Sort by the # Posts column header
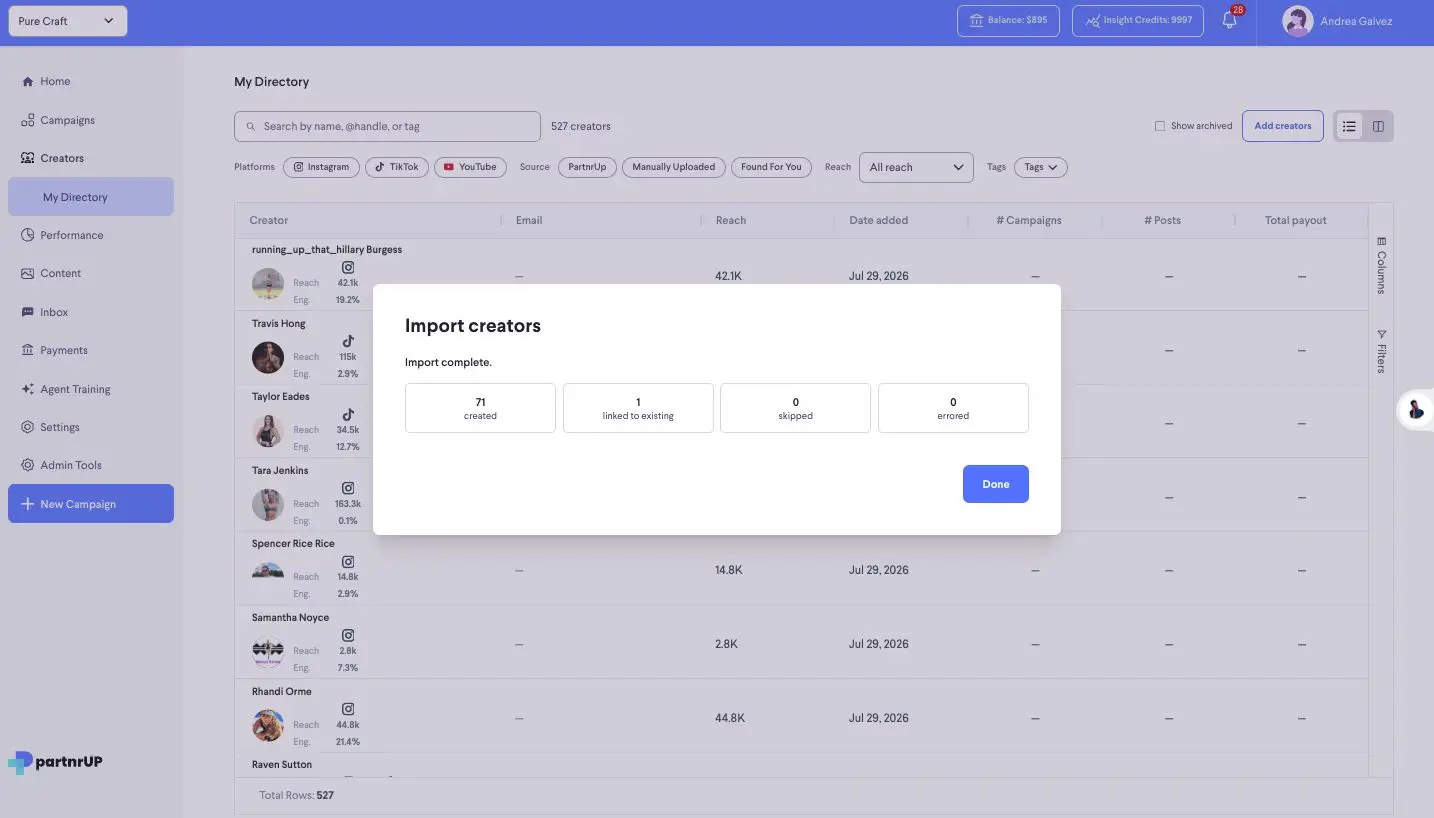This screenshot has width=1434, height=818. pyautogui.click(x=1162, y=220)
